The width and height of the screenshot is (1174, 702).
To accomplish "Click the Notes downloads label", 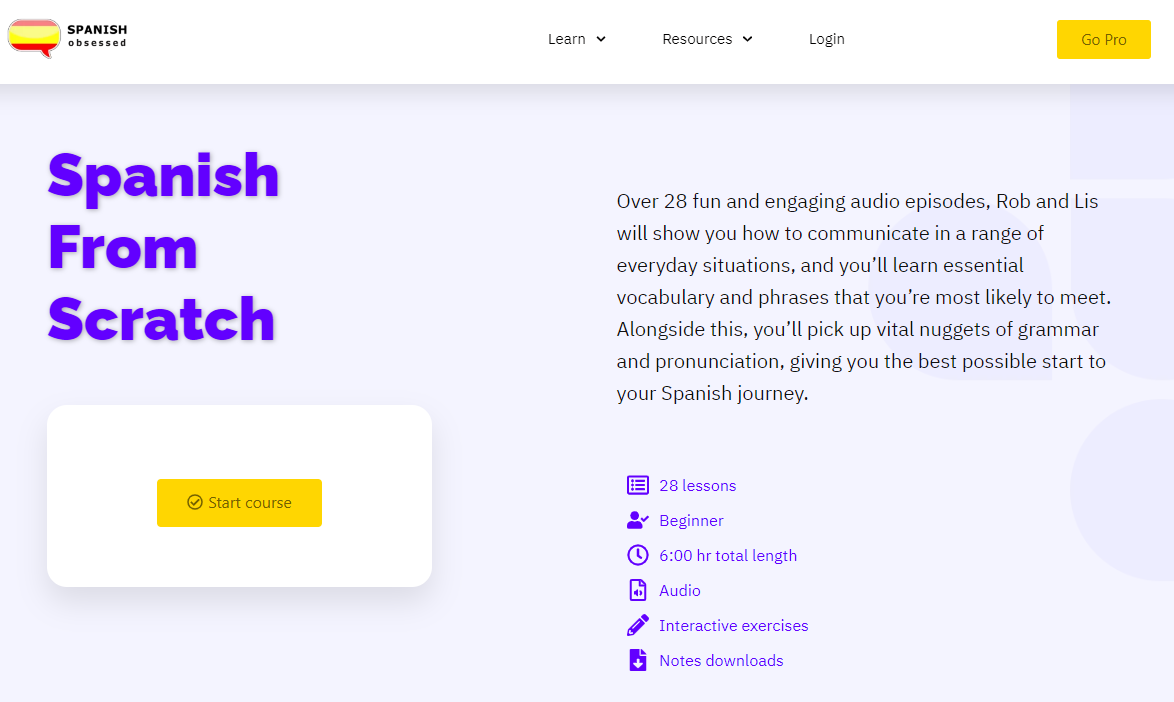I will [x=721, y=661].
